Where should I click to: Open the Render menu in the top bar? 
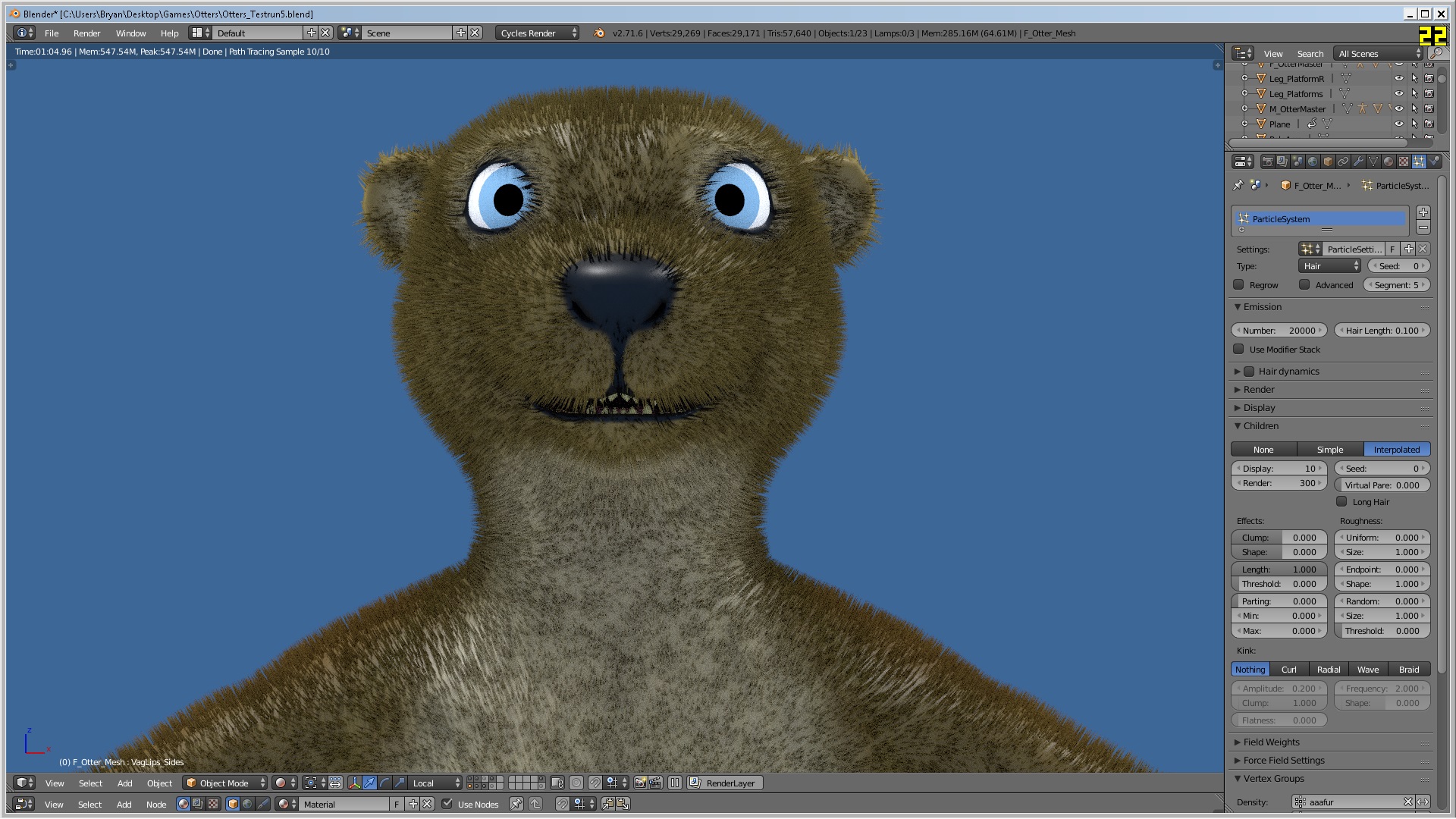tap(86, 33)
